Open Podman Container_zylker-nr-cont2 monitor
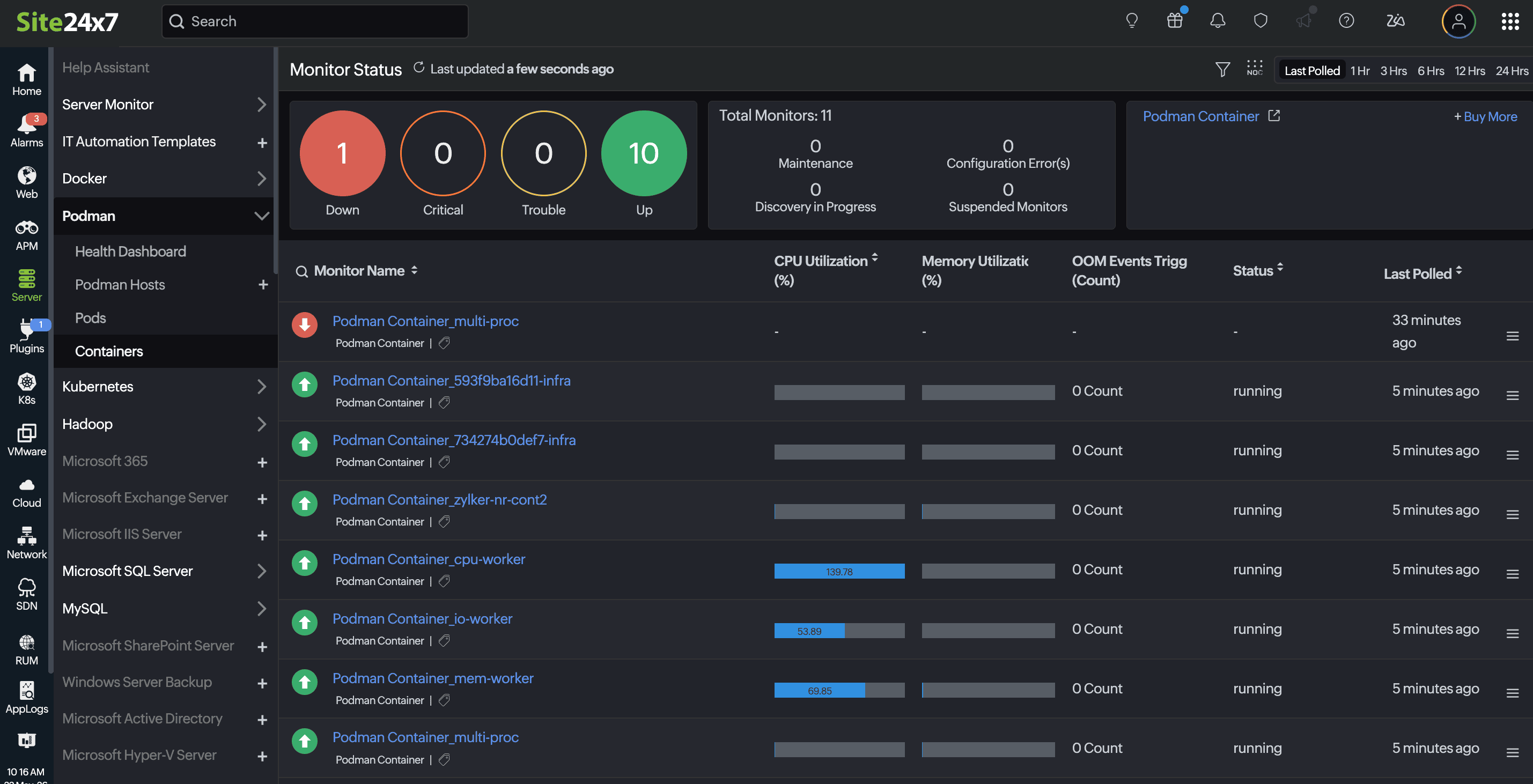 pos(439,500)
